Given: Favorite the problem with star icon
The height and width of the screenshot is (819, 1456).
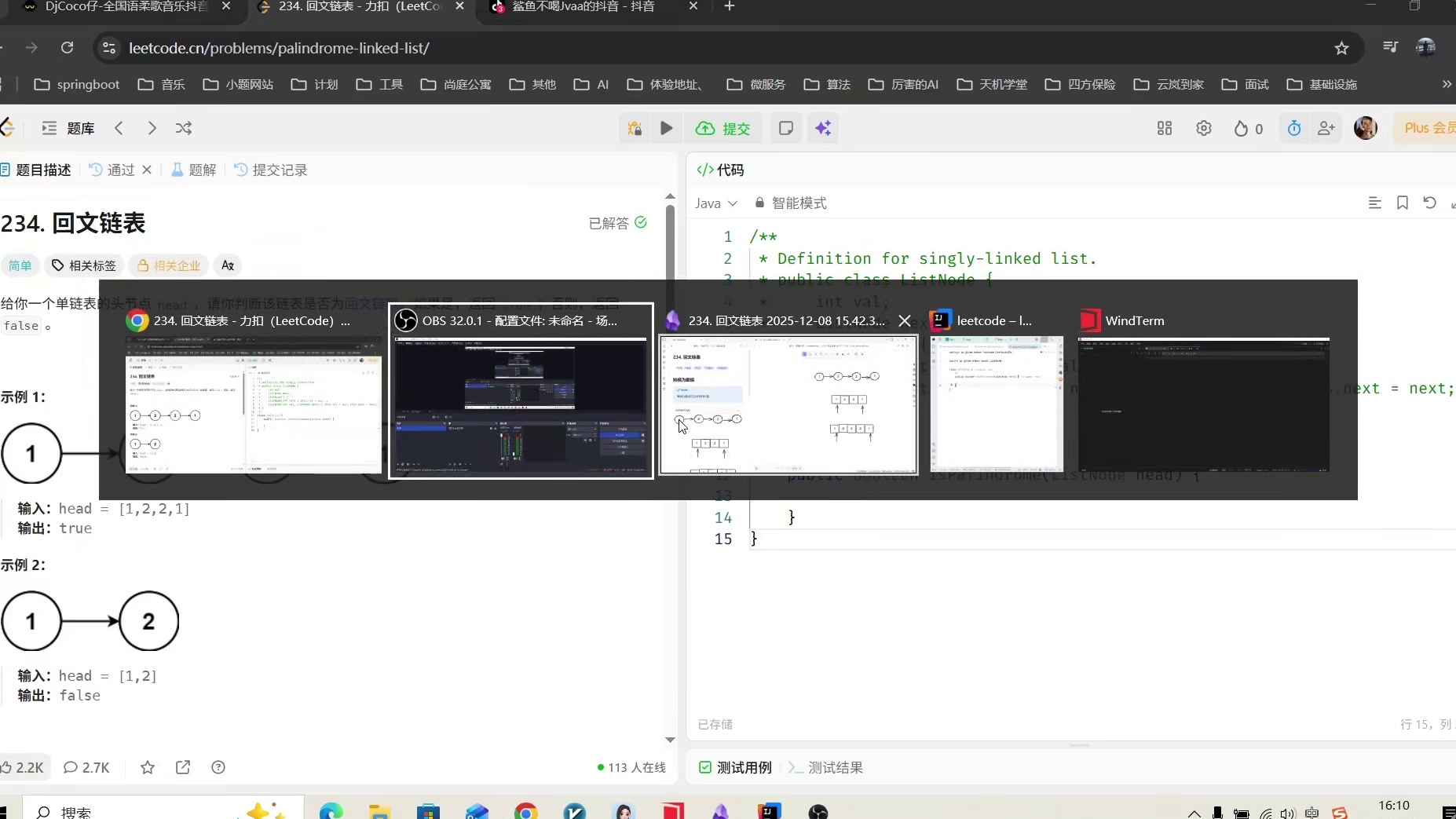Looking at the screenshot, I should [148, 767].
